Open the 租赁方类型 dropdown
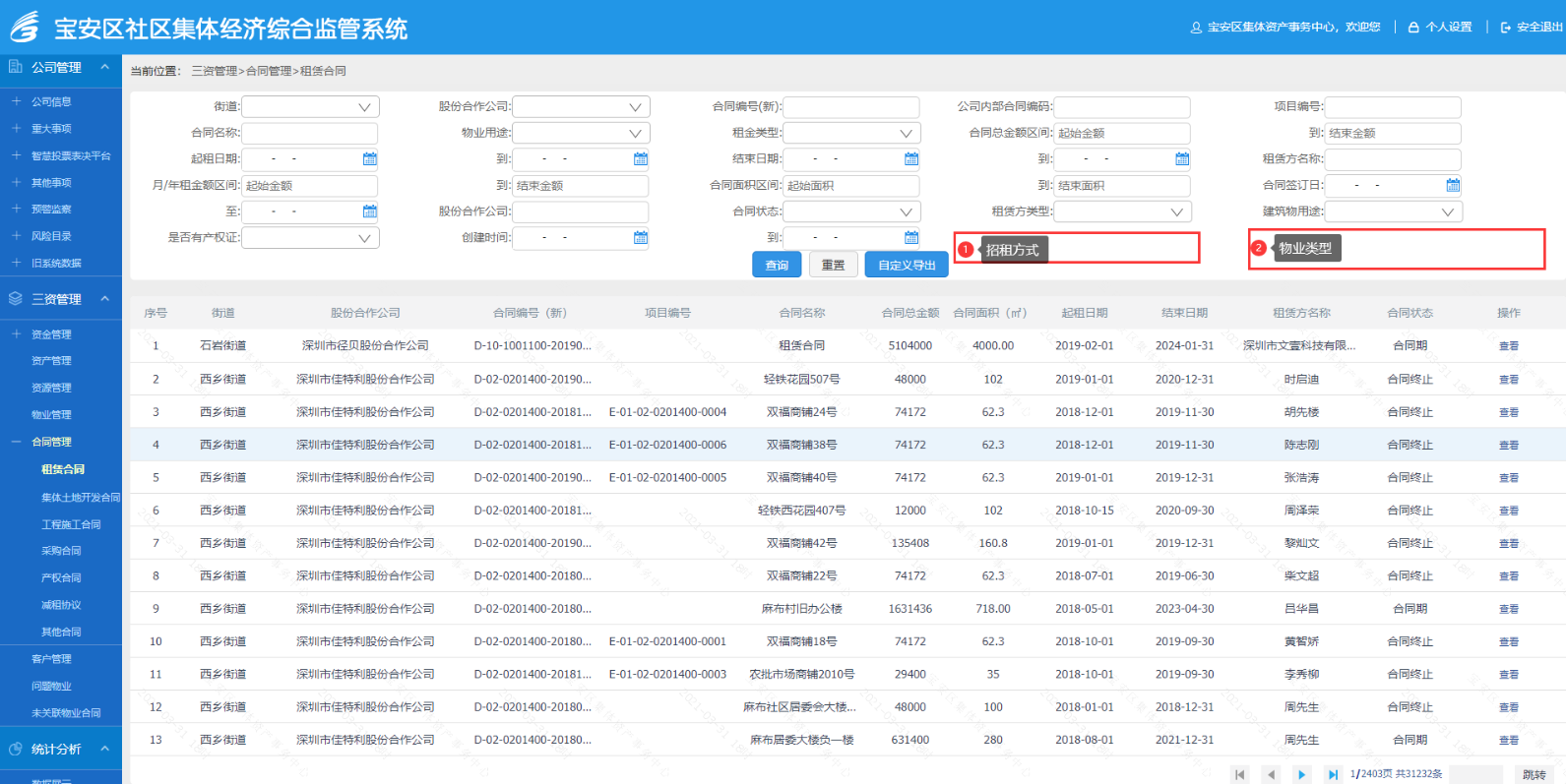This screenshot has height=784, width=1566. 1122,211
